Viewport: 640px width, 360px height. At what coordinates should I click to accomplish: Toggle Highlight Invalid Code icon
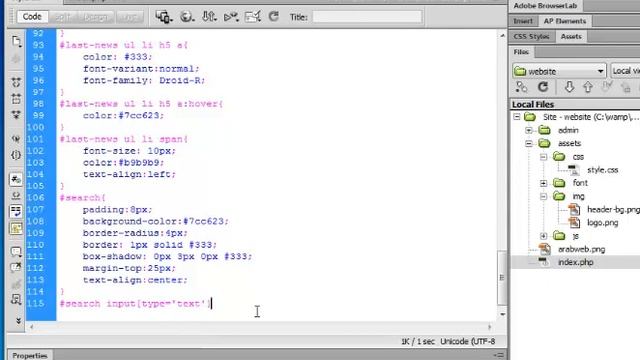pyautogui.click(x=16, y=196)
